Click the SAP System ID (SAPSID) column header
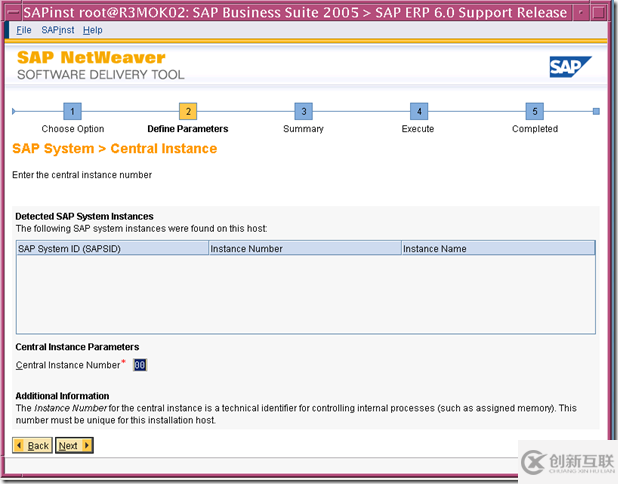 pos(112,249)
